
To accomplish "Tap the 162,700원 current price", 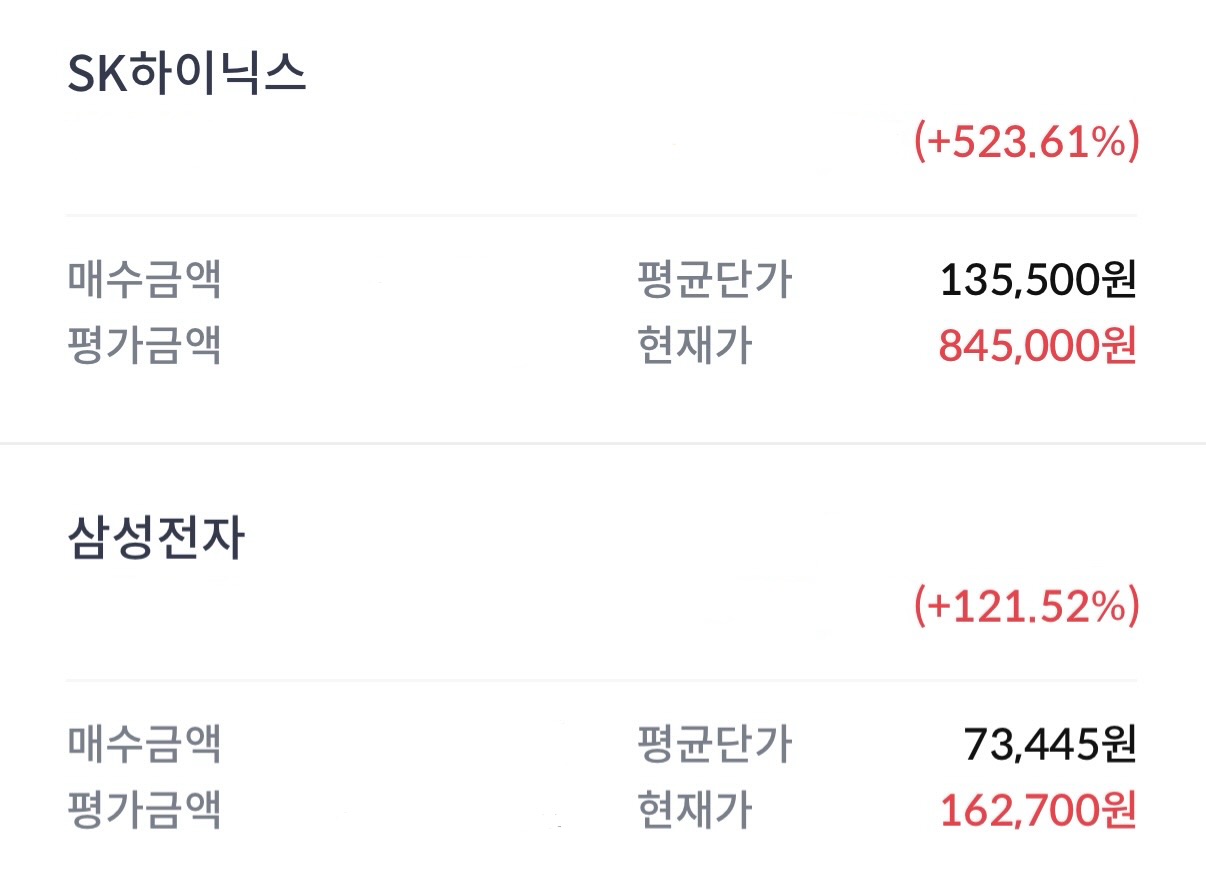I will (1037, 810).
